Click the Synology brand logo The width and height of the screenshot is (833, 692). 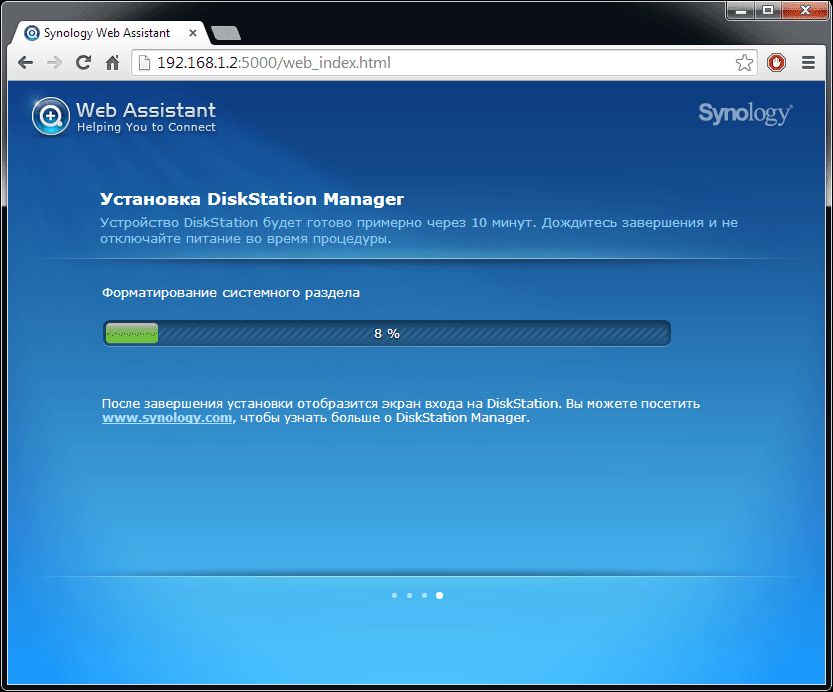click(x=745, y=114)
